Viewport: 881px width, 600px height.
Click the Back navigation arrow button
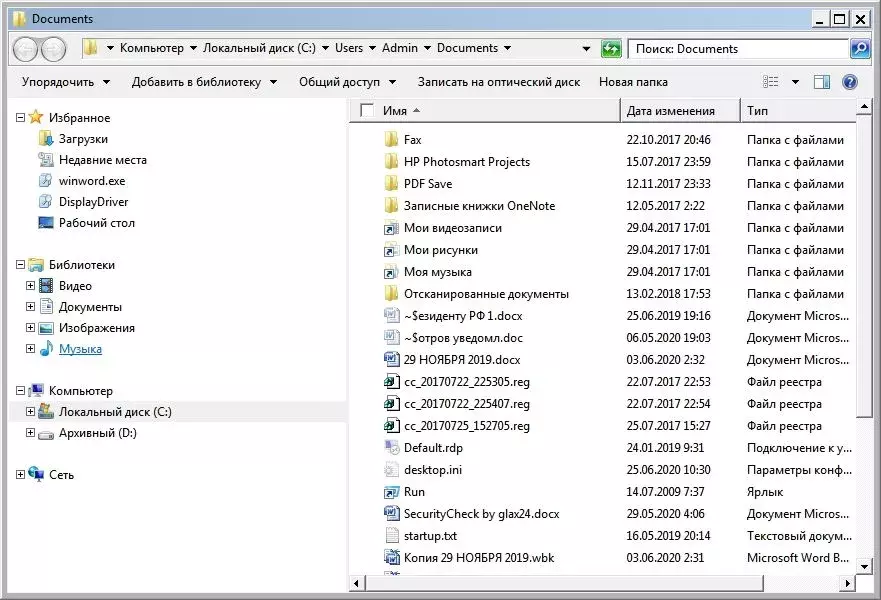point(25,50)
